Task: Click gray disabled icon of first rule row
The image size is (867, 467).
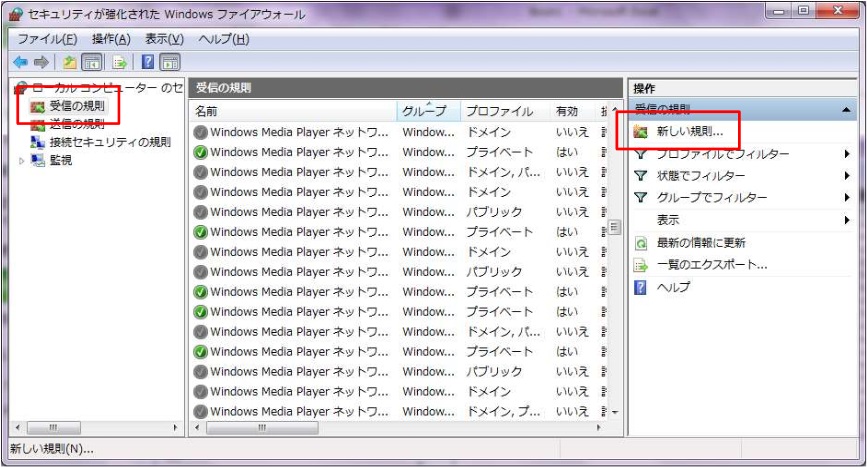Action: pyautogui.click(x=201, y=132)
